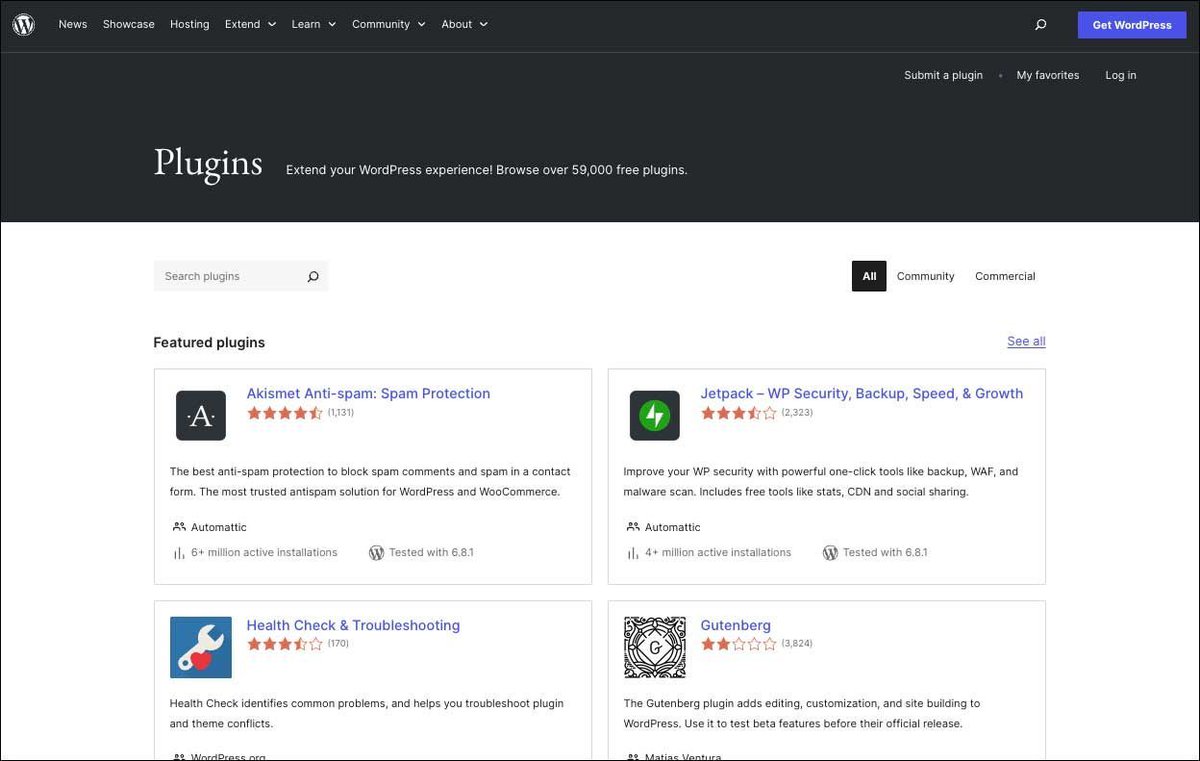Open My favorites link
The image size is (1200, 761).
1048,76
